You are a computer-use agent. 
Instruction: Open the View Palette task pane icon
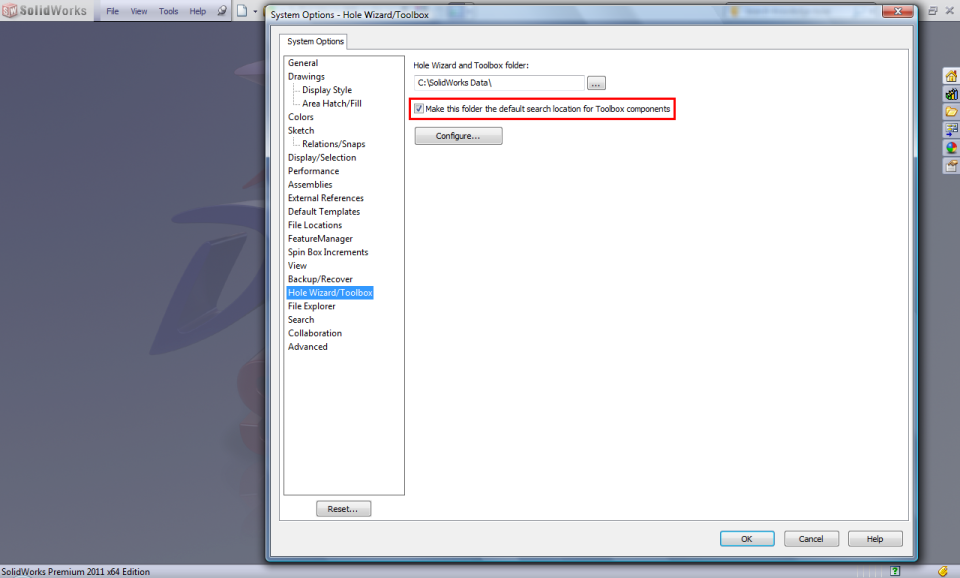pos(951,129)
